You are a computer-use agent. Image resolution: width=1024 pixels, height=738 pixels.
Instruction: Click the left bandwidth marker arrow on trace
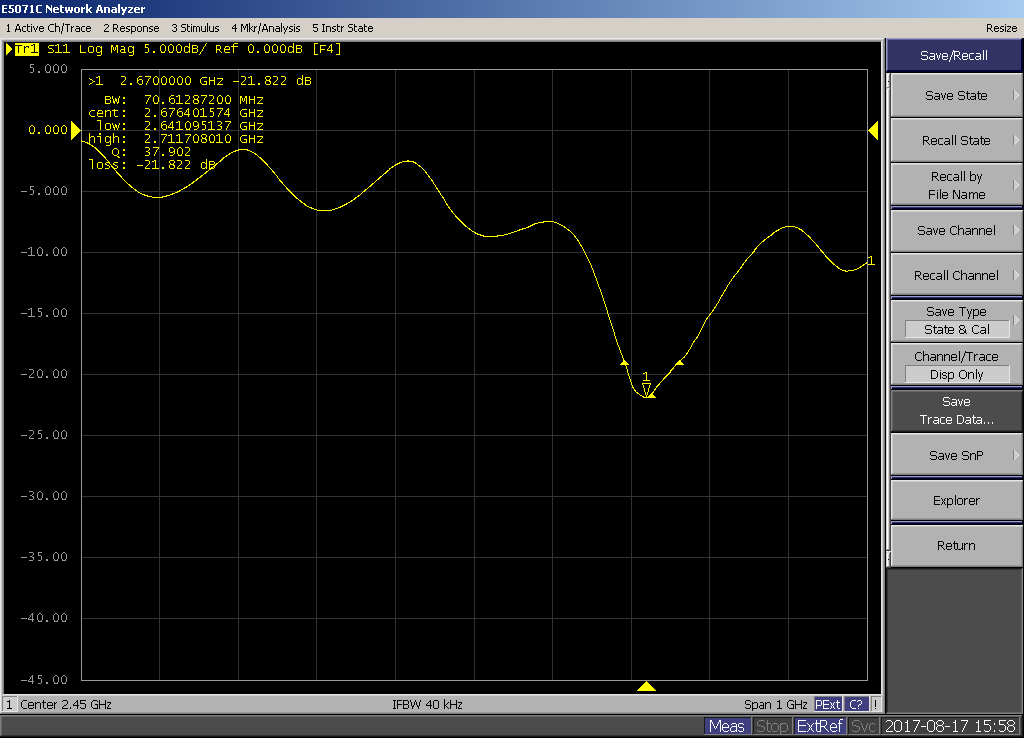point(625,362)
